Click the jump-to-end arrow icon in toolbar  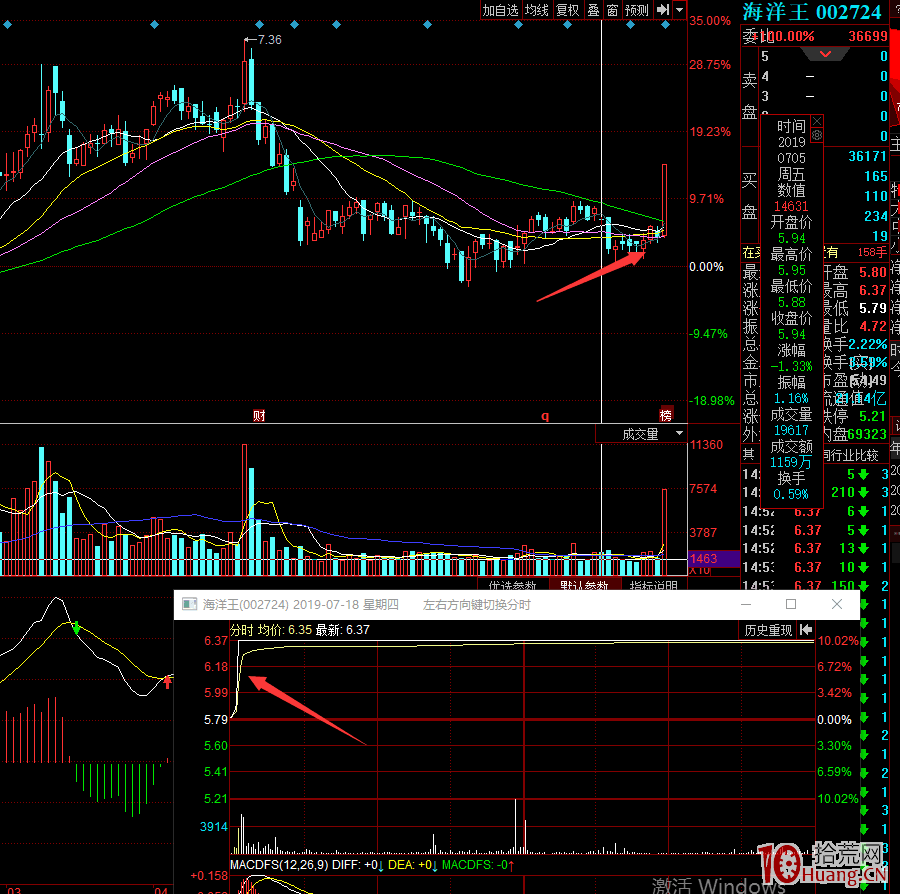[662, 10]
